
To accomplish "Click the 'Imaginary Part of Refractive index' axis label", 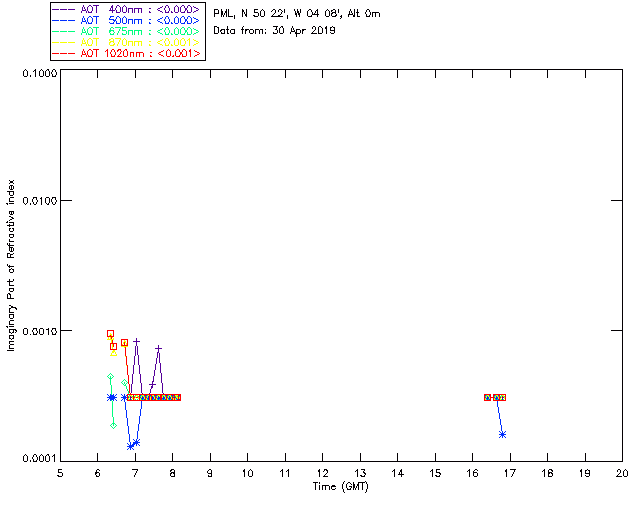I will tap(11, 265).
